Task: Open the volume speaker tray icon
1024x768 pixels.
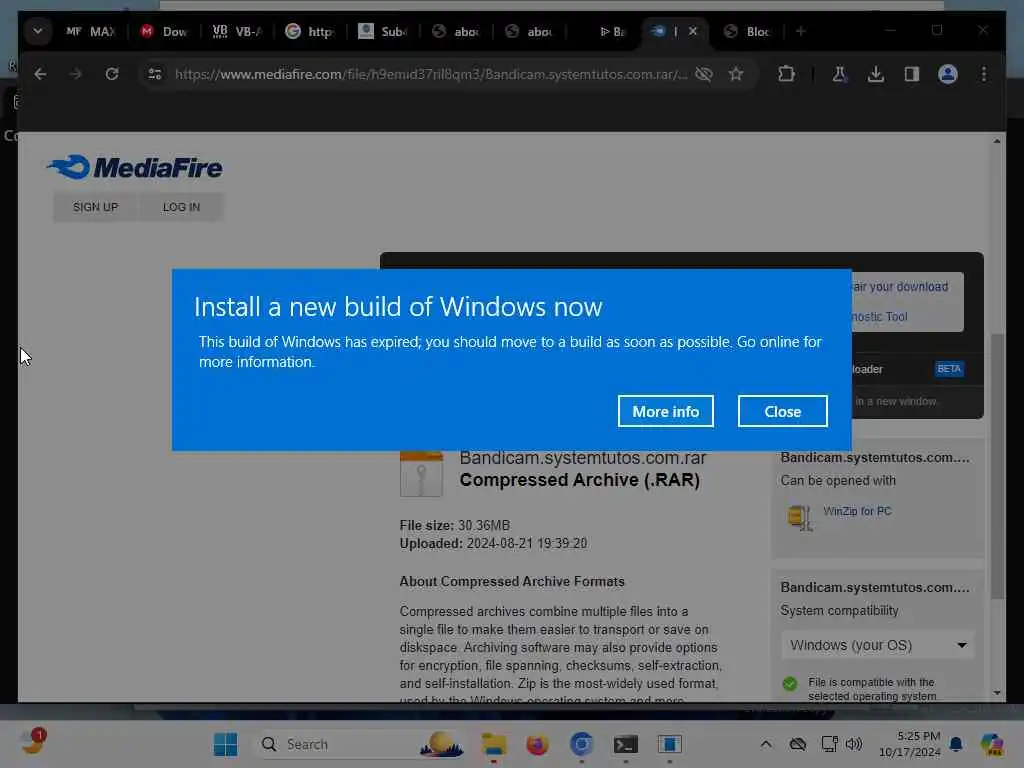Action: click(854, 744)
